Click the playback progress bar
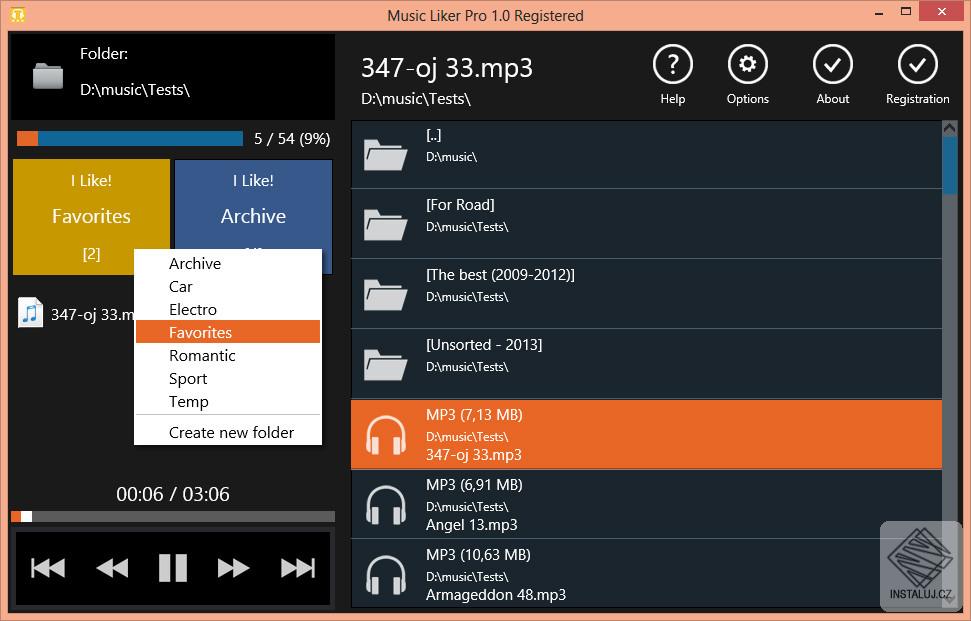 pyautogui.click(x=172, y=516)
